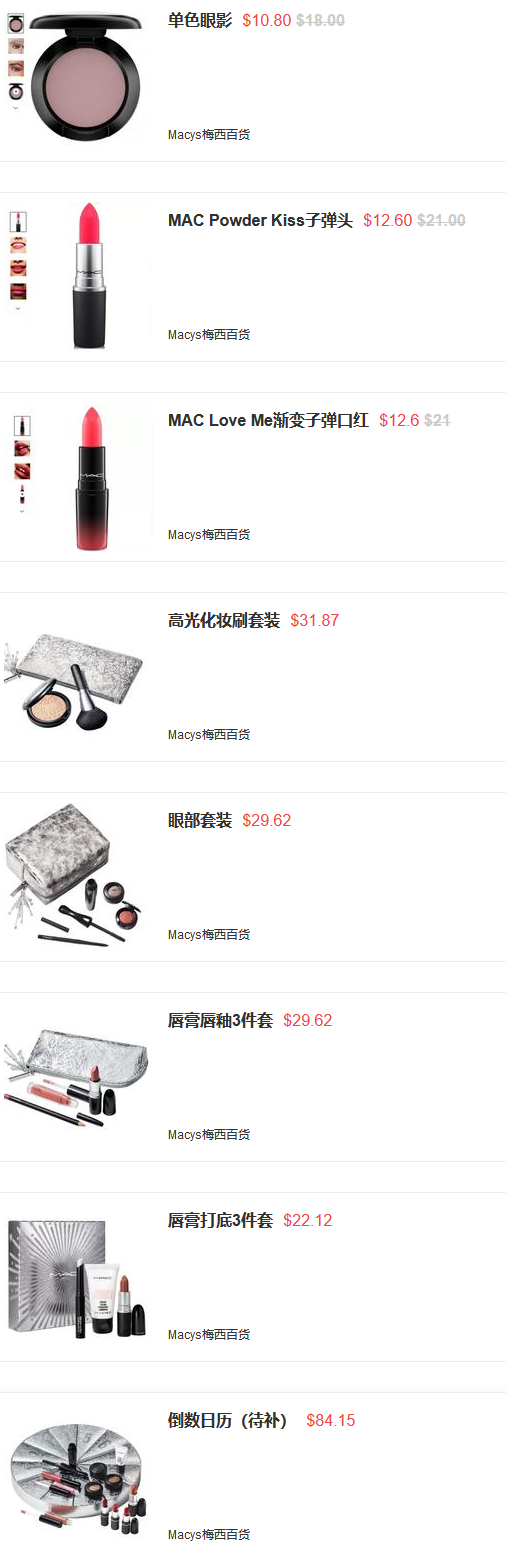
Task: Expand Love Me lipstick thumbnails chevron
Action: [x=21, y=510]
